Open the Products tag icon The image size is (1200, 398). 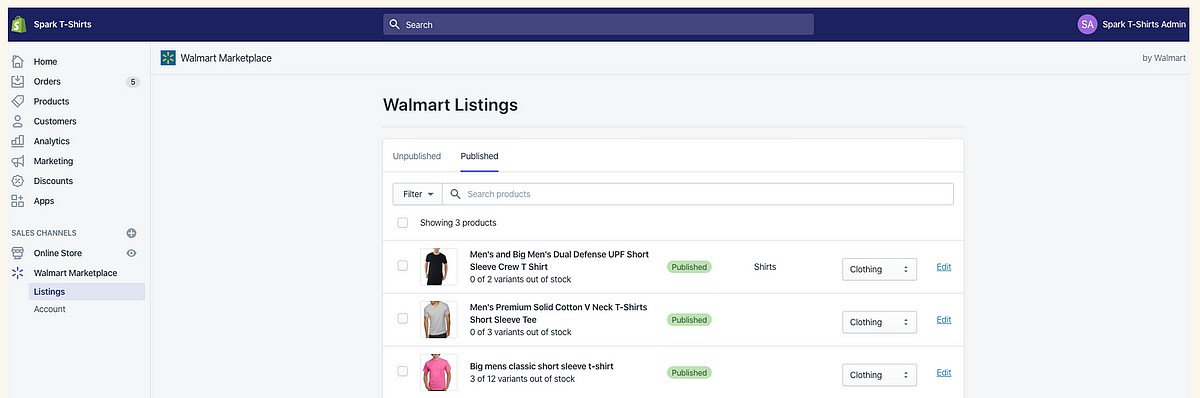[17, 101]
